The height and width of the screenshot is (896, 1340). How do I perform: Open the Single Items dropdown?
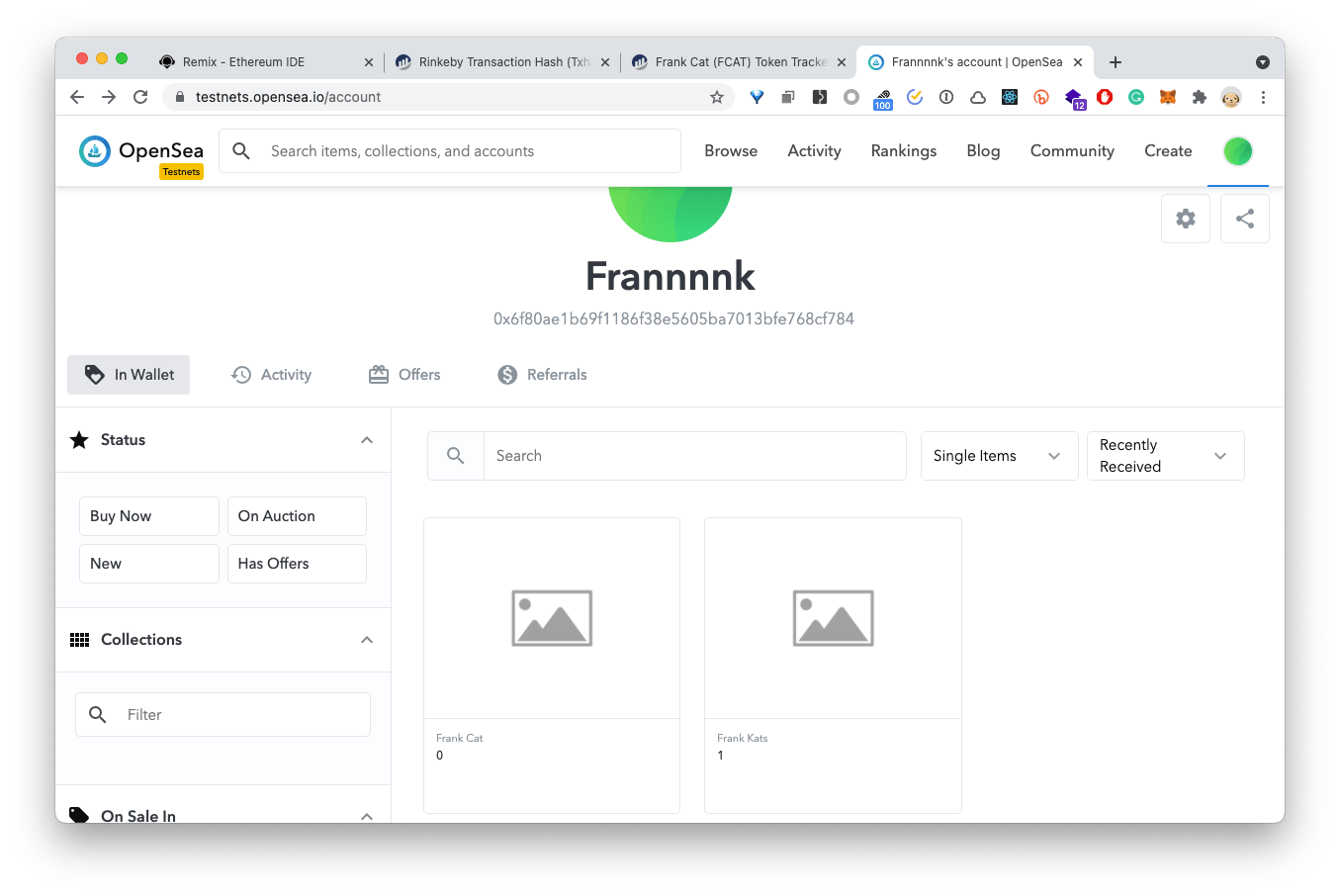[x=998, y=456]
